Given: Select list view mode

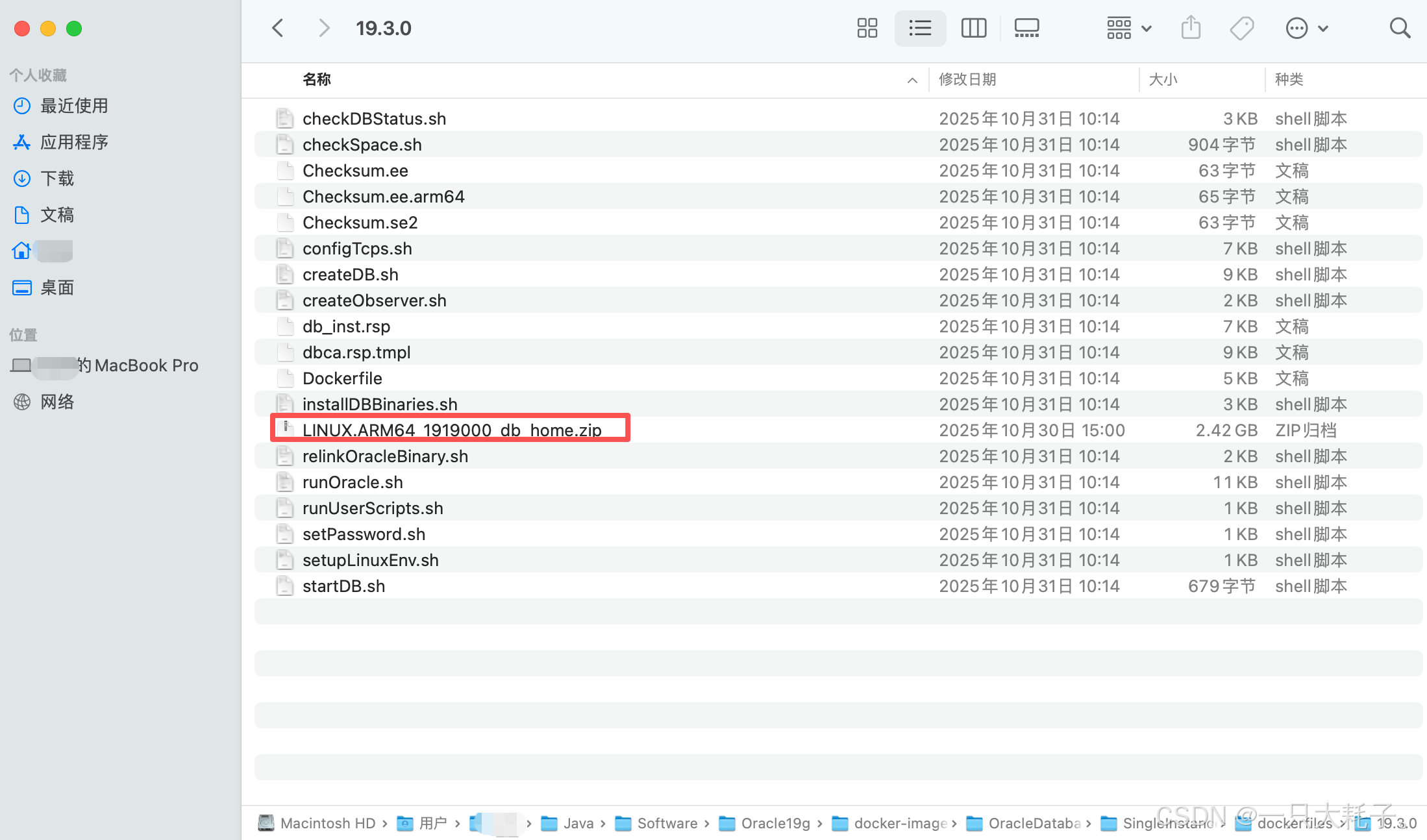Looking at the screenshot, I should 920,28.
